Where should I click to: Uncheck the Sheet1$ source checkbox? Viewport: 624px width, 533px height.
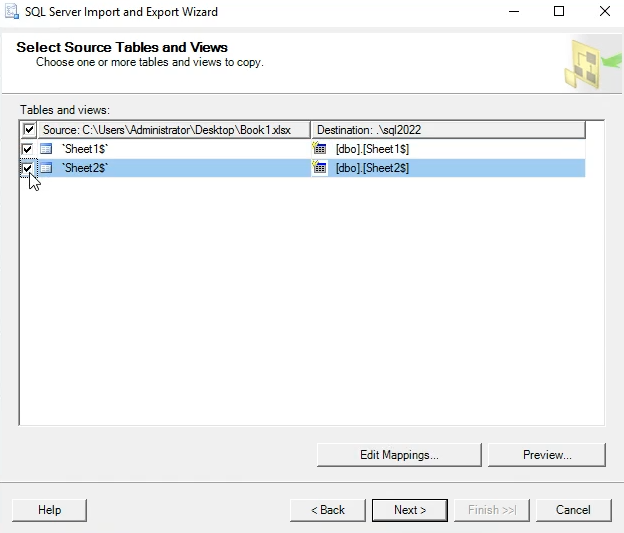point(27,149)
